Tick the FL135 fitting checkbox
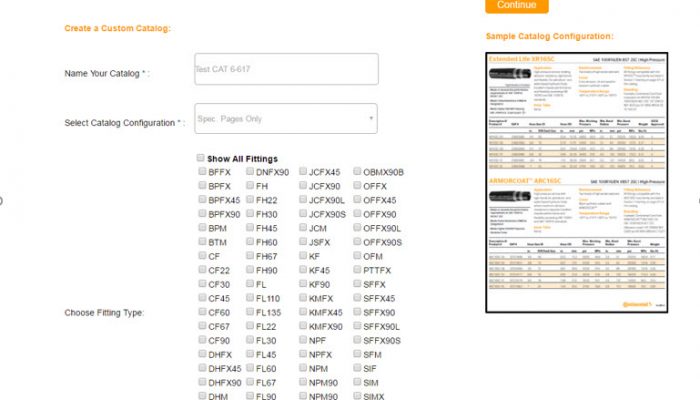The height and width of the screenshot is (400, 700). click(249, 312)
